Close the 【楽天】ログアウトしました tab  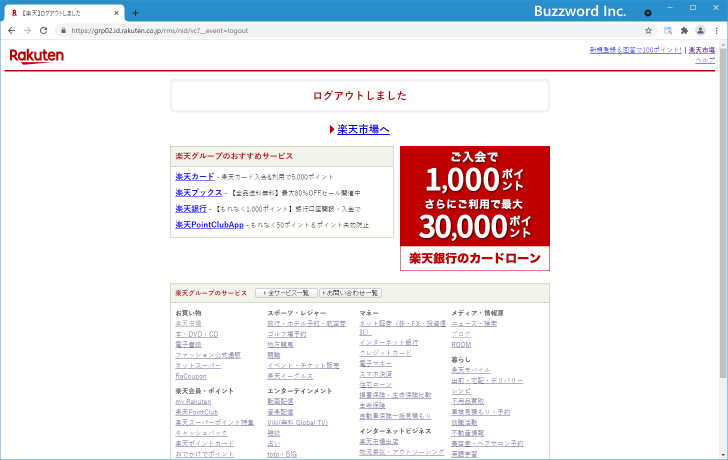point(116,13)
